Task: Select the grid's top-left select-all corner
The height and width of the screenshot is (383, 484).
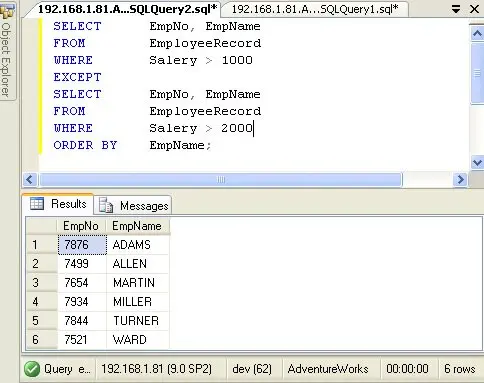Action: (x=41, y=226)
